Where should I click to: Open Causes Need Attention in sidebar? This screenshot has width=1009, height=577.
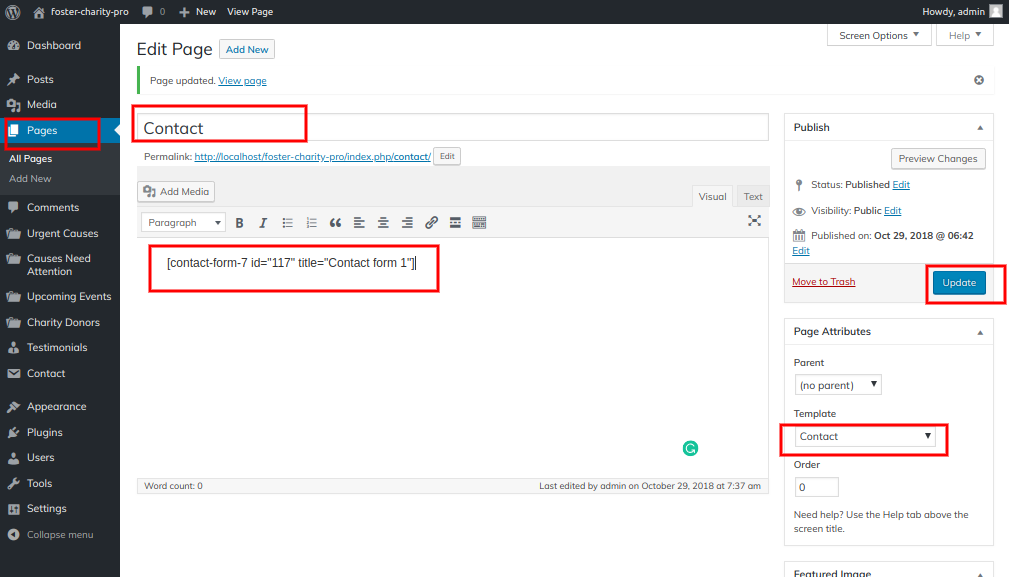[x=58, y=264]
